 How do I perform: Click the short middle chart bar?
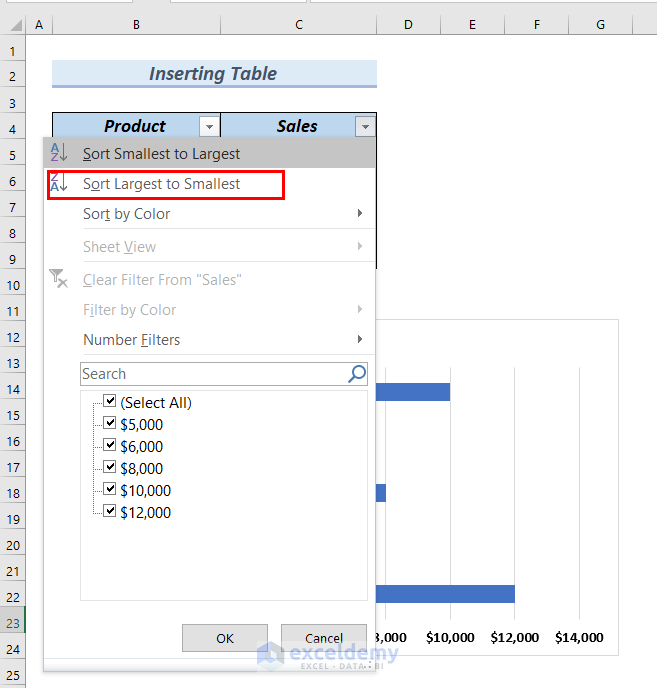pyautogui.click(x=381, y=493)
